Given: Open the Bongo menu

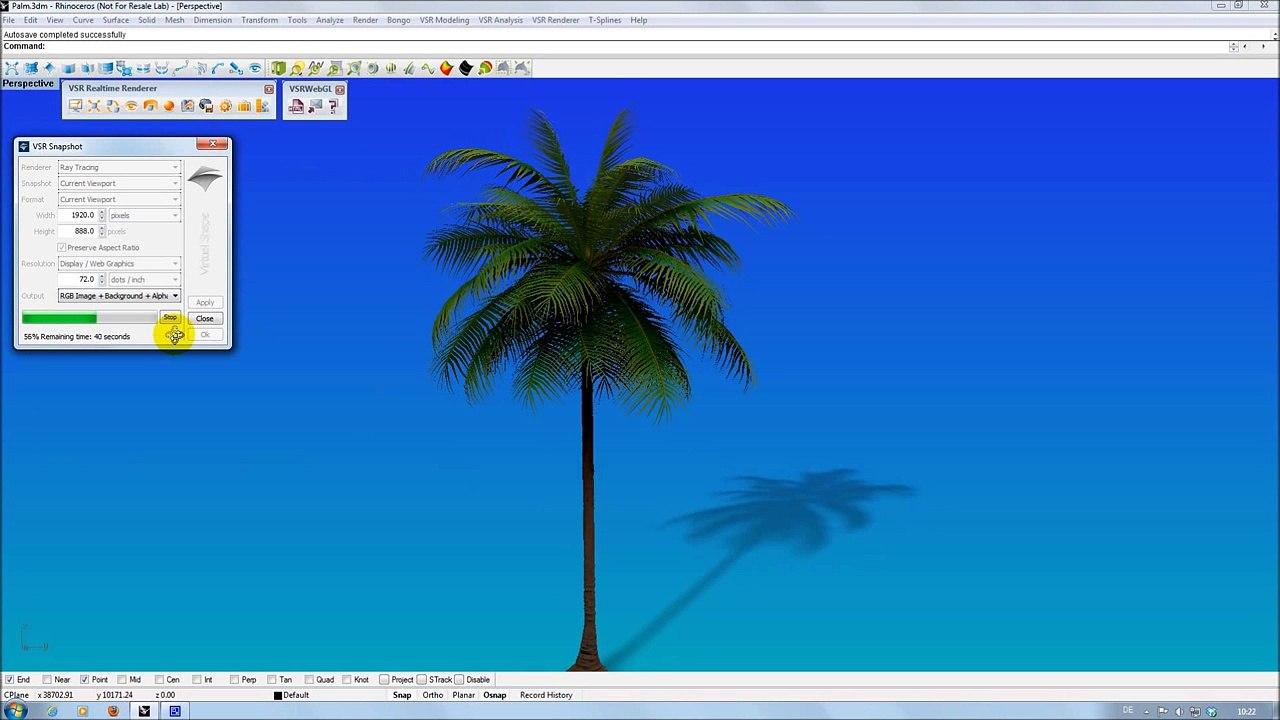Looking at the screenshot, I should click(398, 20).
